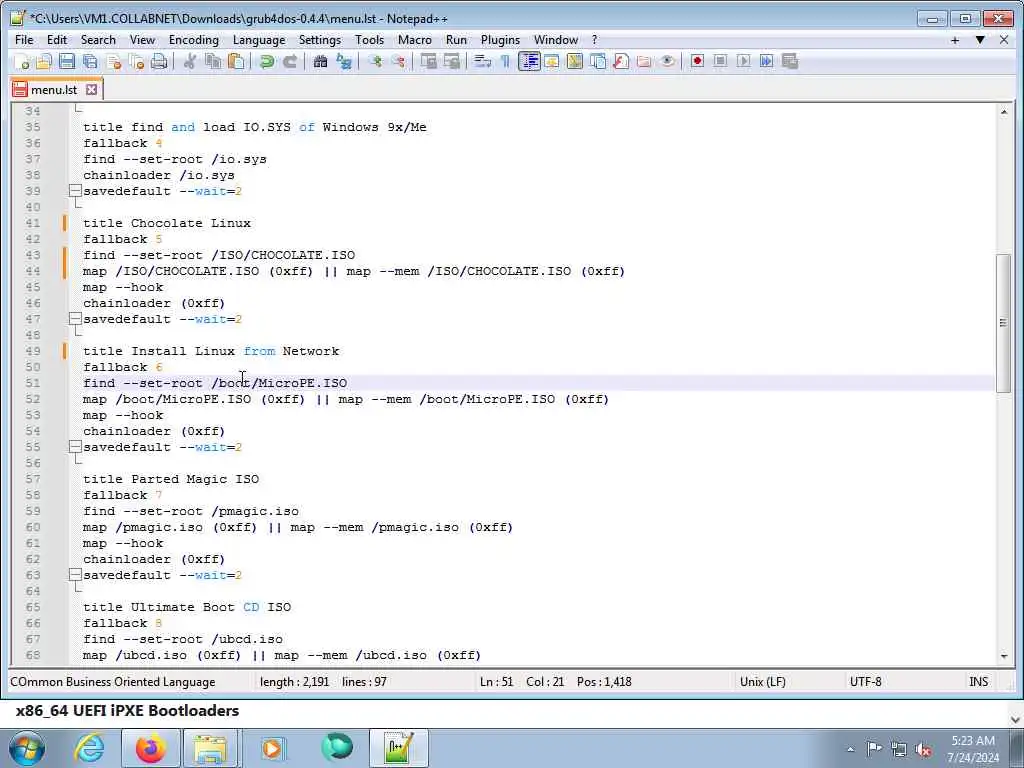
Task: Save the file using the floppy icon
Action: (67, 61)
